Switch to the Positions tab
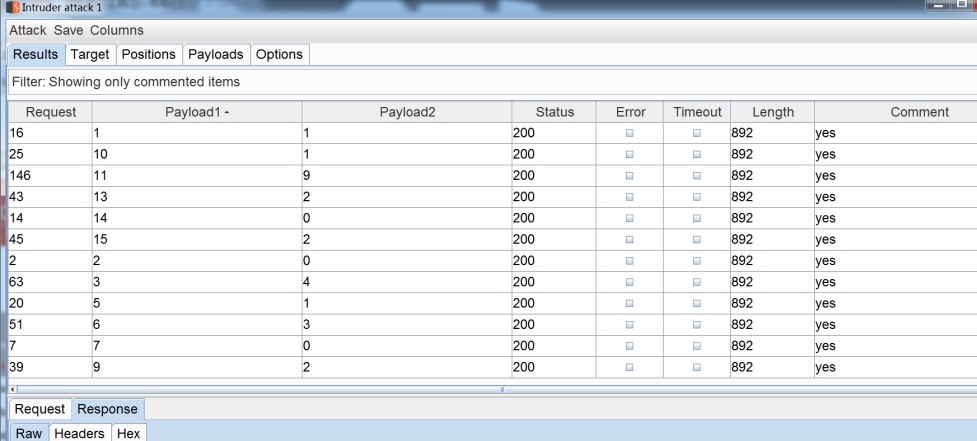 coord(148,54)
